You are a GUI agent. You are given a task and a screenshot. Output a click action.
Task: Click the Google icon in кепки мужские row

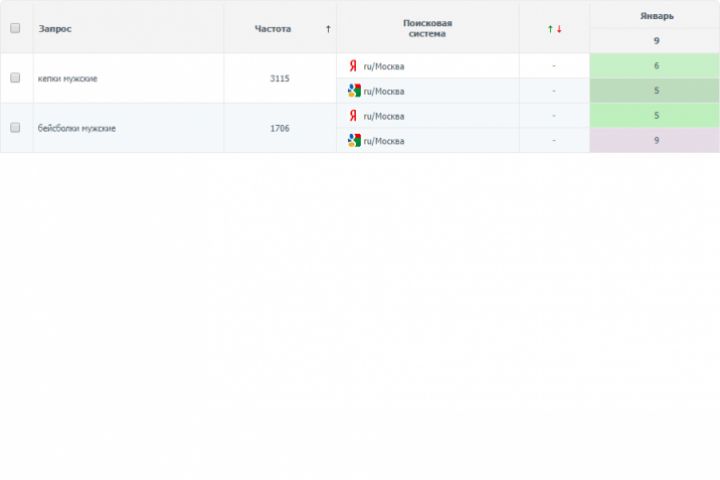(x=354, y=90)
